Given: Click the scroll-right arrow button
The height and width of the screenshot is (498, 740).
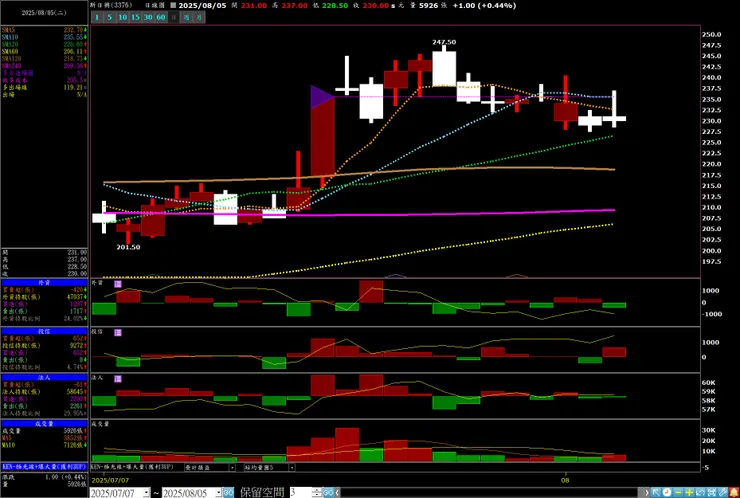Looking at the screenshot, I should 647,493.
